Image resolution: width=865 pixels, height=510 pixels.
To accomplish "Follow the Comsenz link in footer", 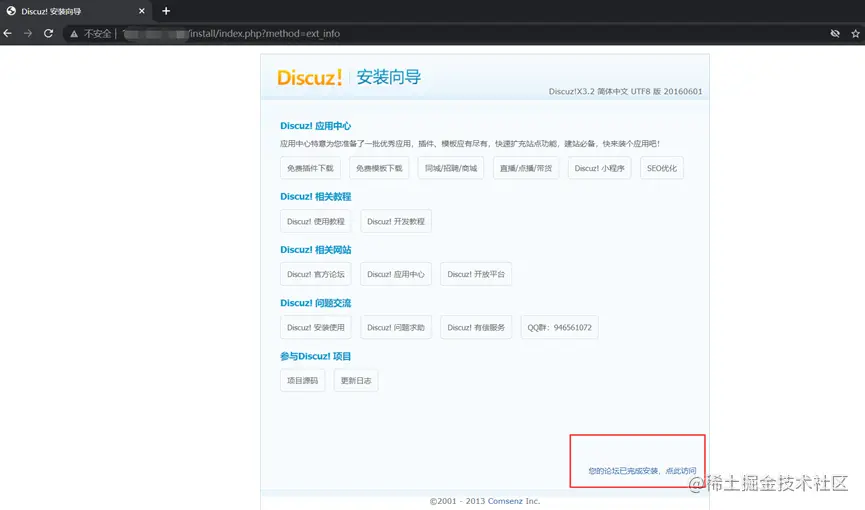I will pos(505,501).
